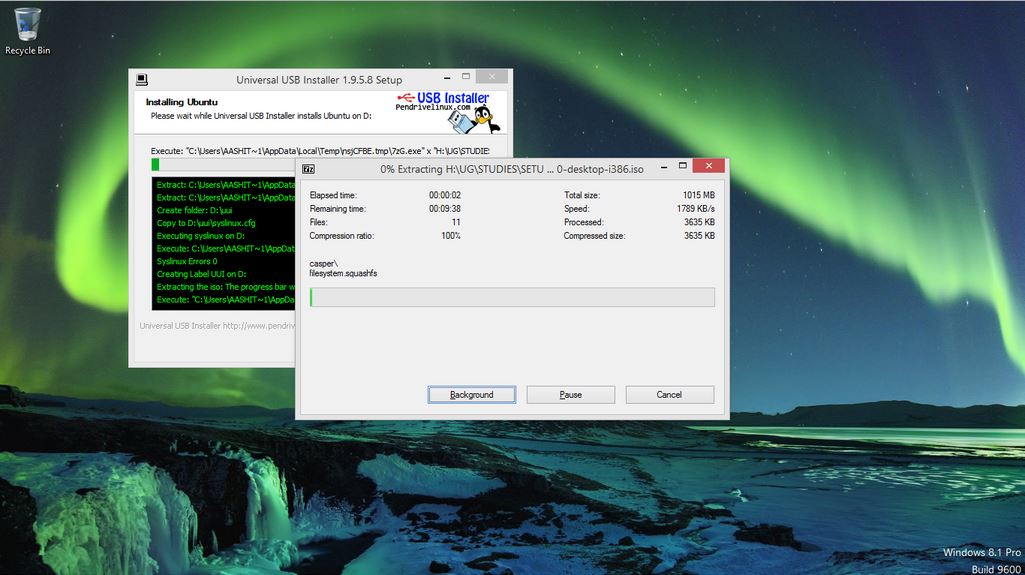
Task: Click the disabled close button of USB Installer
Action: (x=492, y=77)
